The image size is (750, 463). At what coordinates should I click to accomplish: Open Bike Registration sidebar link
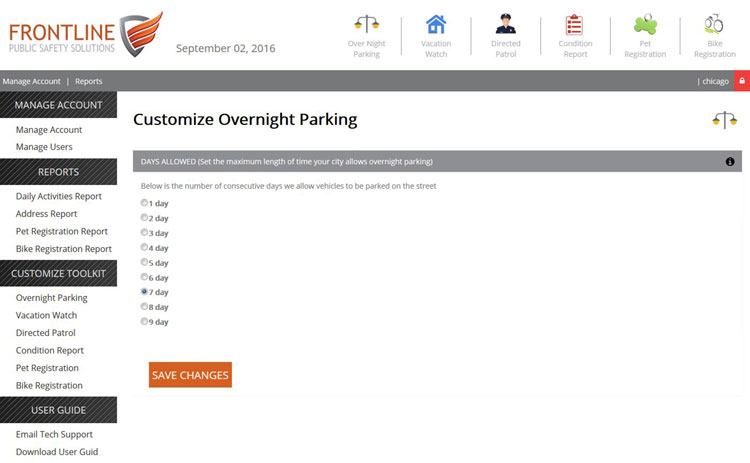coord(49,386)
